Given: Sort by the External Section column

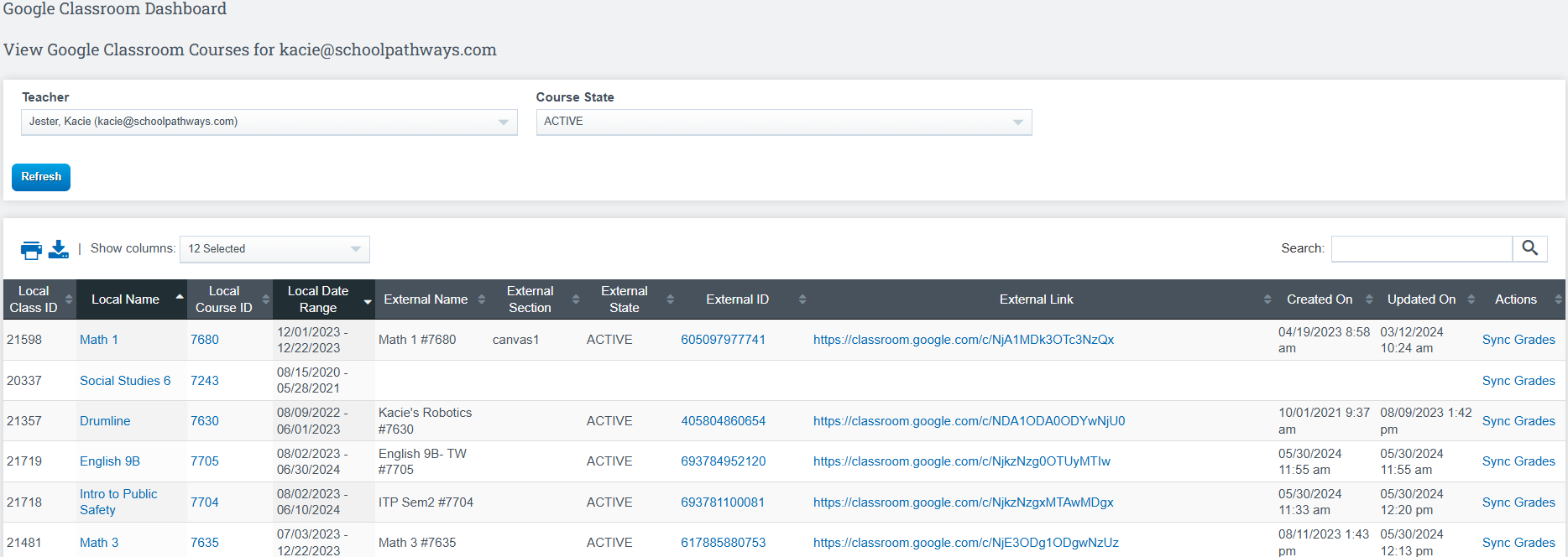Looking at the screenshot, I should [x=536, y=299].
